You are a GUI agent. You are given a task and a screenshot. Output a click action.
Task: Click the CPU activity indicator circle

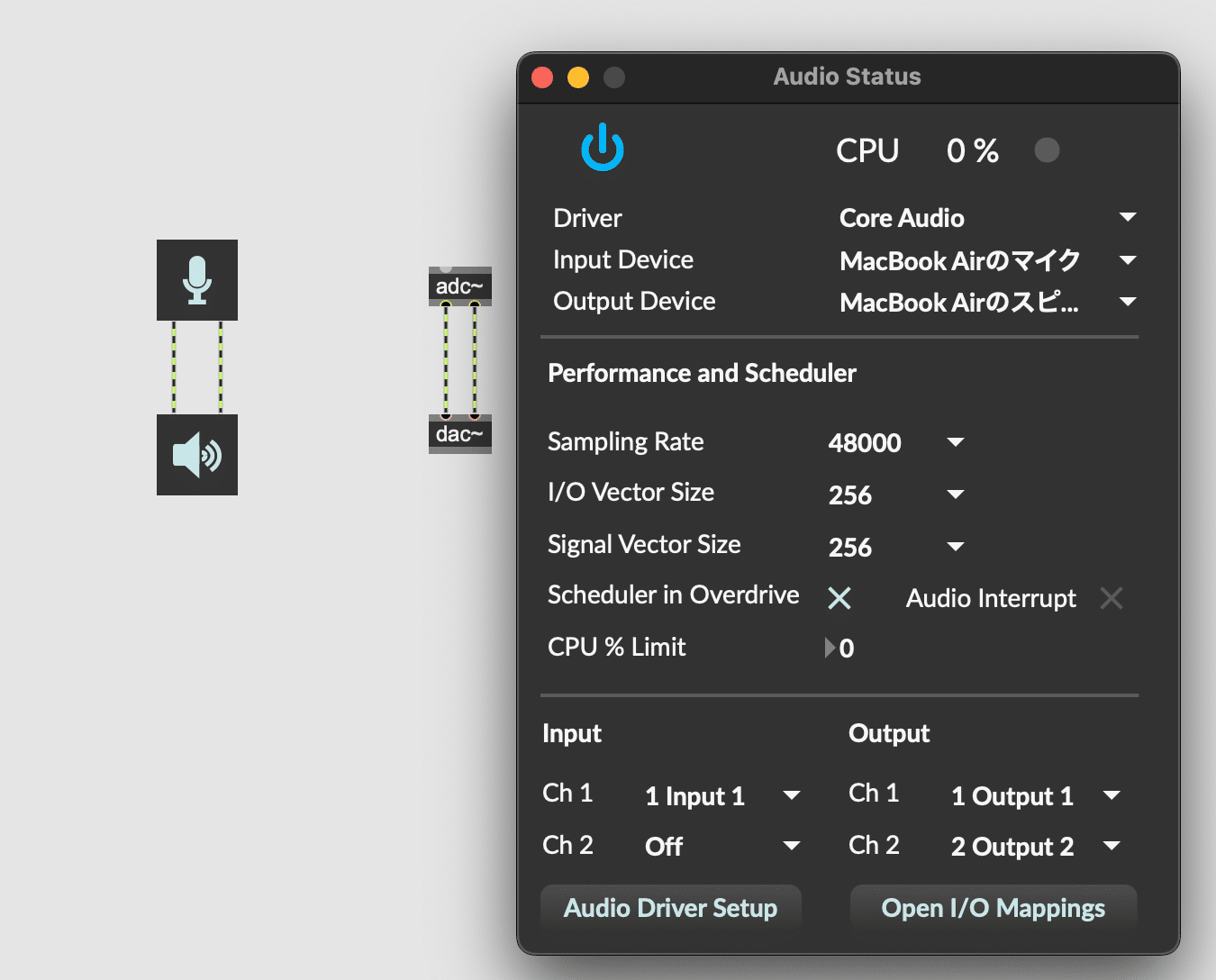point(1047,150)
